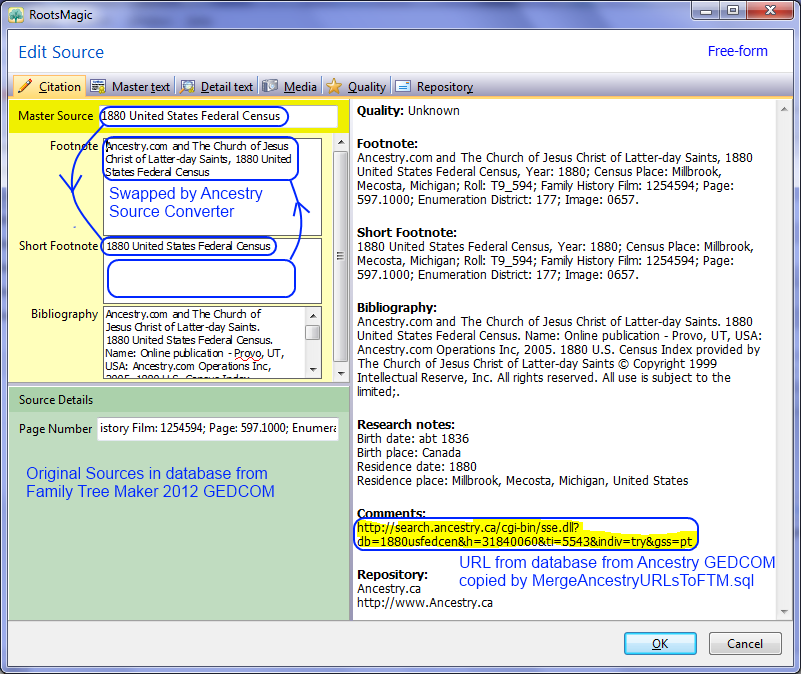Click the Repository tab icon

(x=403, y=86)
